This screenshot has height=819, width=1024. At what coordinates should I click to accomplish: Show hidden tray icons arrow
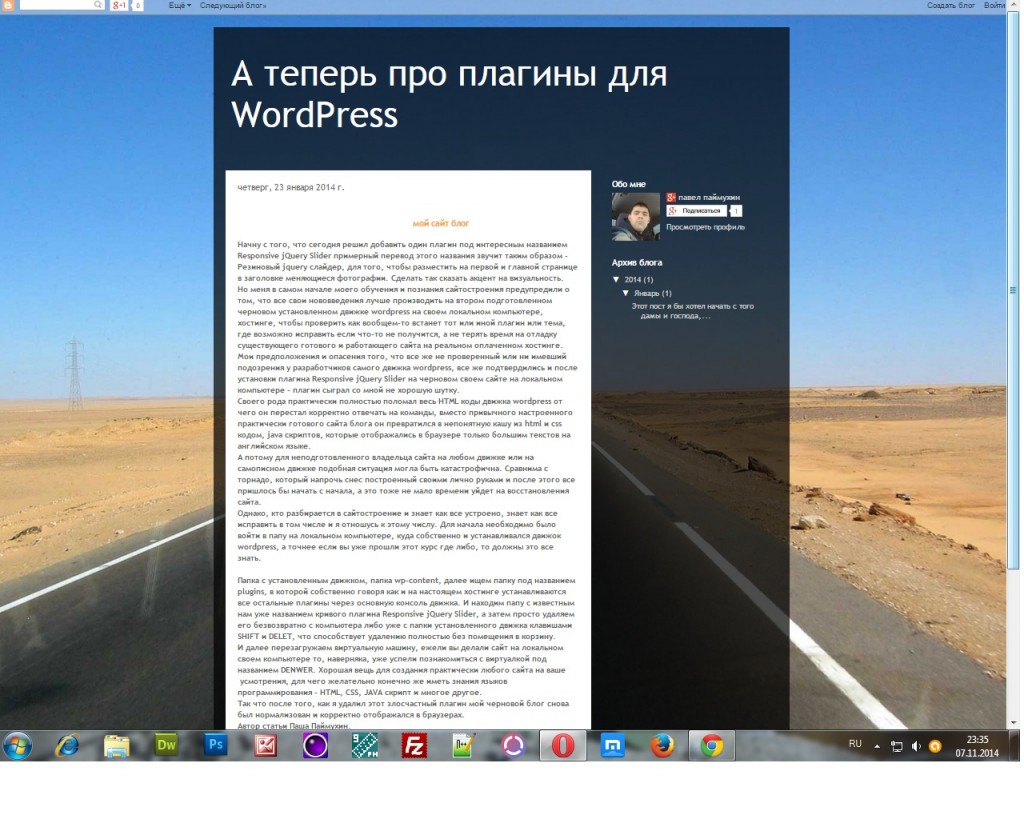tap(877, 746)
